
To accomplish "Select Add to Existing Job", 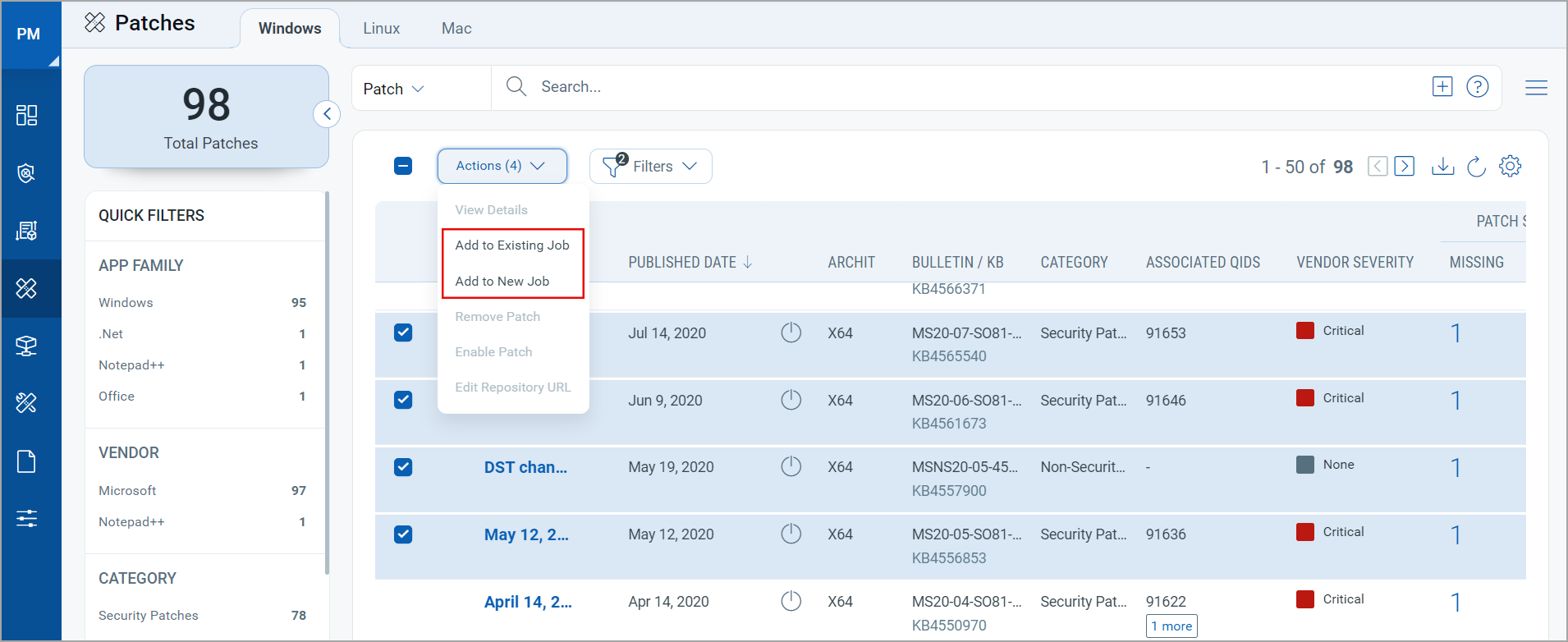I will (x=512, y=245).
